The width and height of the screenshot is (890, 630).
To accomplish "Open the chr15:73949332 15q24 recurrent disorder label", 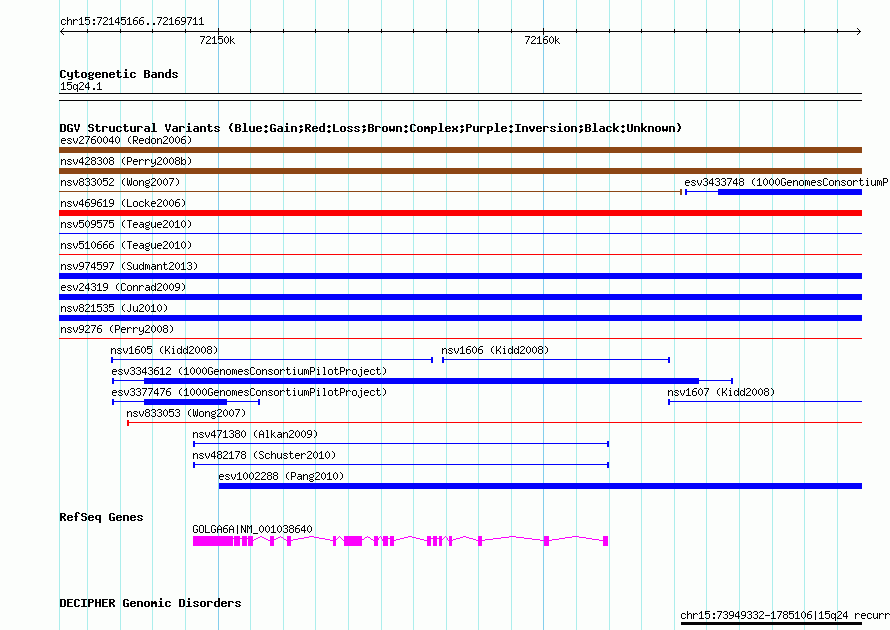I will click(x=784, y=615).
